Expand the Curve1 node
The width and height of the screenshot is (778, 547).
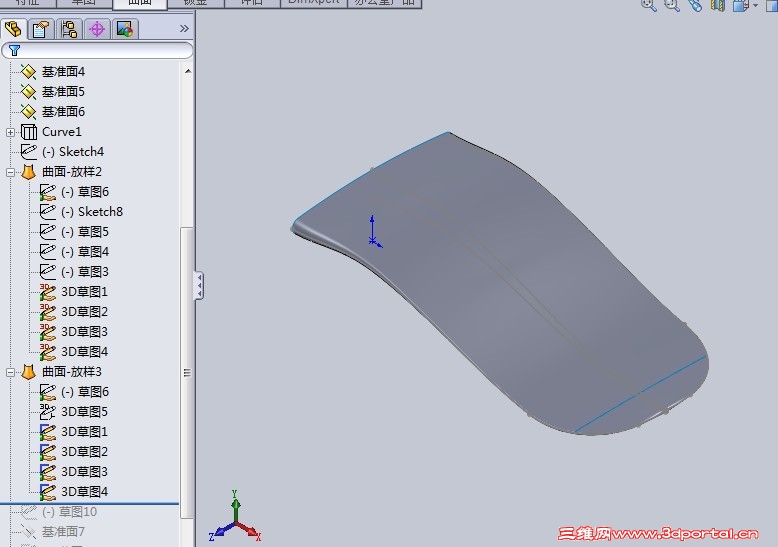click(x=10, y=132)
